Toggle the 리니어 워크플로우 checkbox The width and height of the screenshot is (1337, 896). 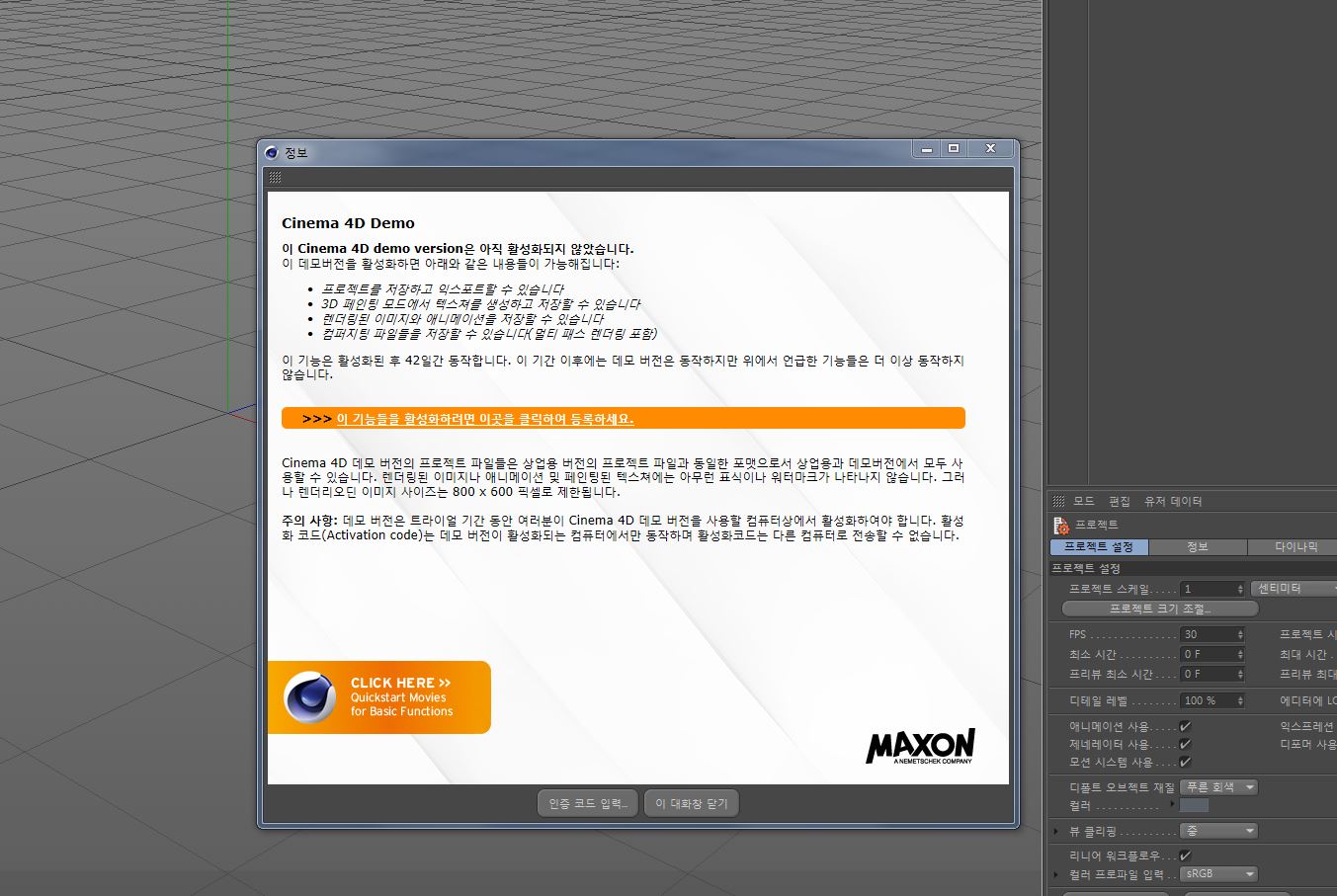(1185, 855)
